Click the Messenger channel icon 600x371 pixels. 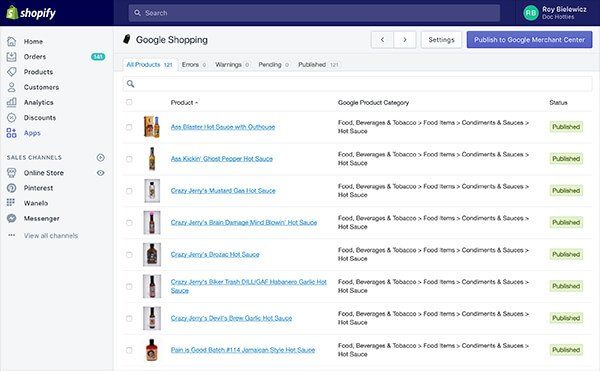coord(11,218)
